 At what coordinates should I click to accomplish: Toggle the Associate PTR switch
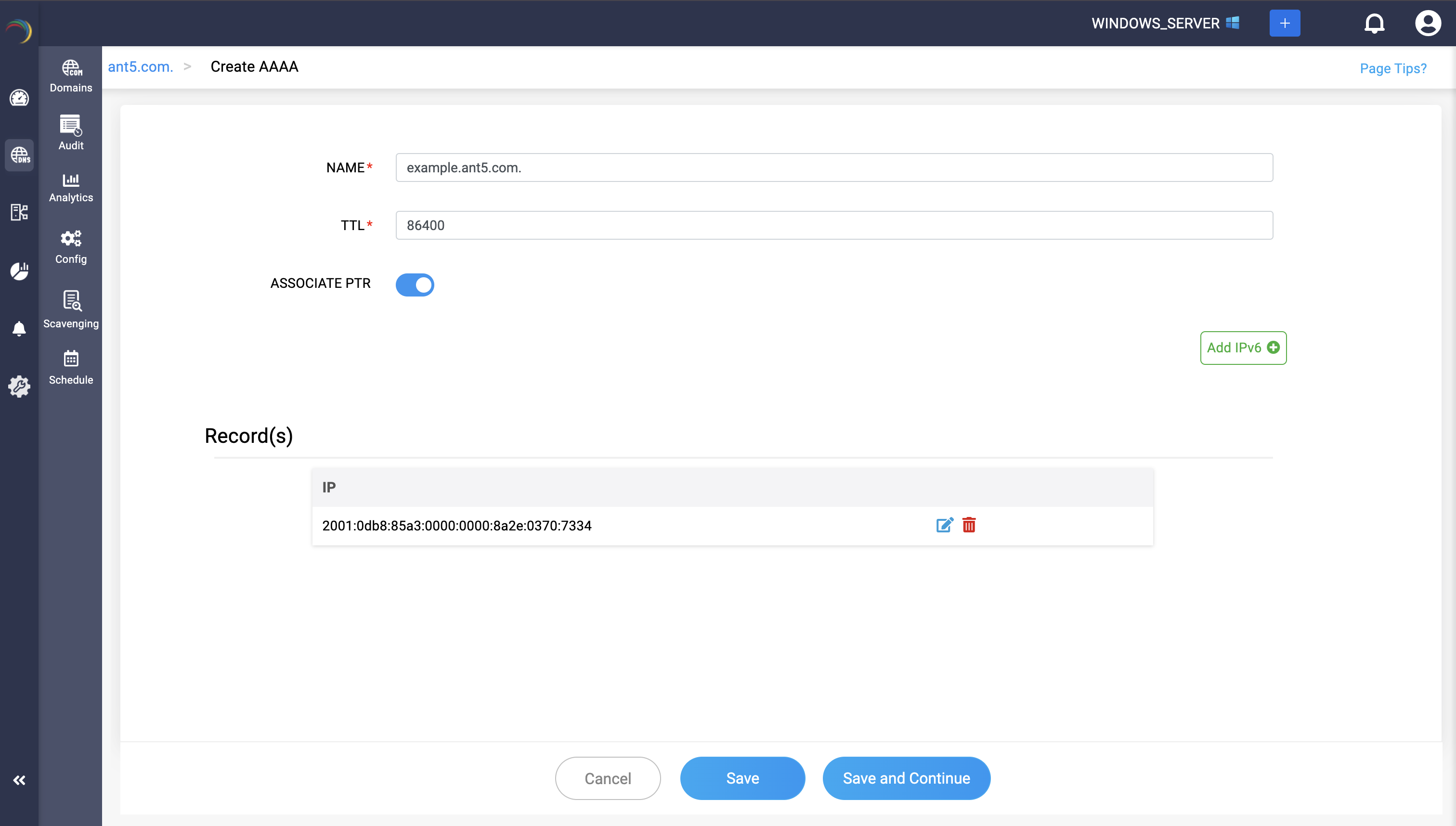(415, 285)
